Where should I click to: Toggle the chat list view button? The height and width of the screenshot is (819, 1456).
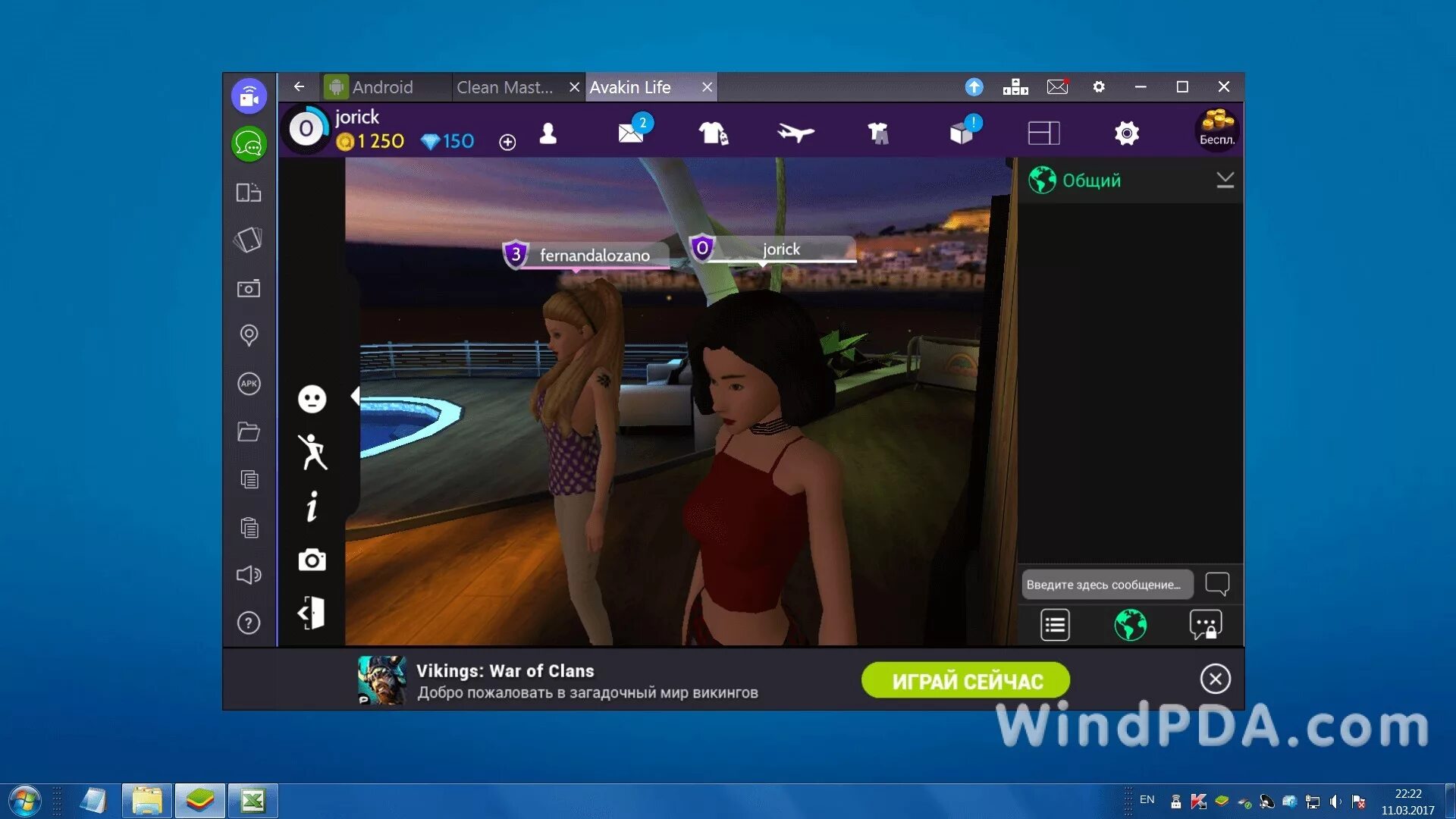coord(1055,626)
